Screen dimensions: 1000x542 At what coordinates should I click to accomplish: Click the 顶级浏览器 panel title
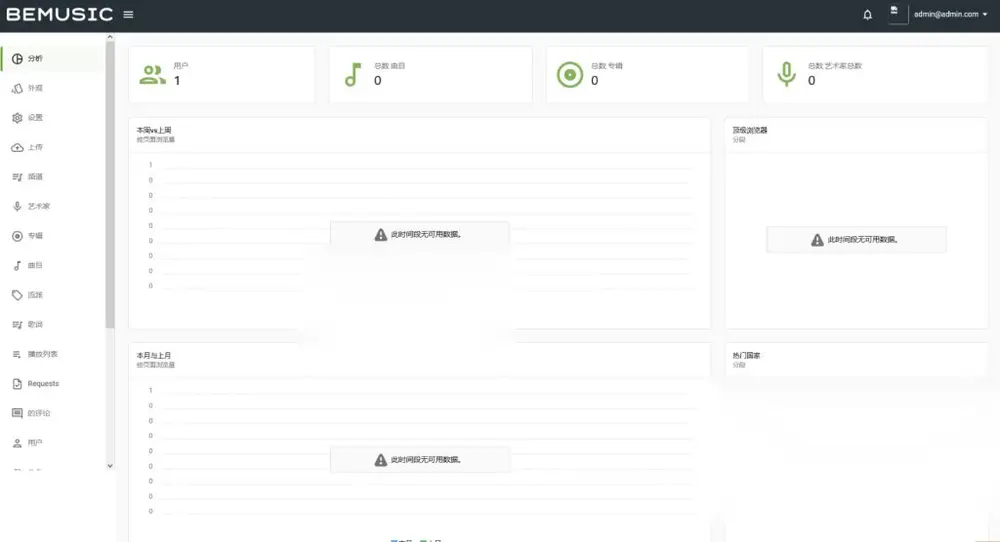(x=749, y=130)
